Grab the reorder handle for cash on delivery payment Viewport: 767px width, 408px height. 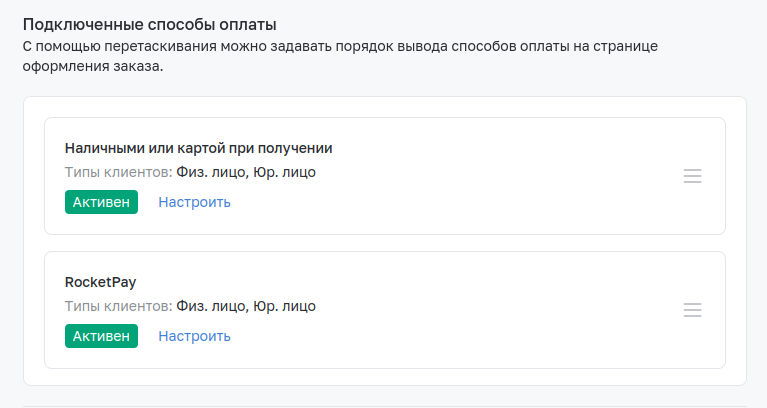pyautogui.click(x=692, y=176)
